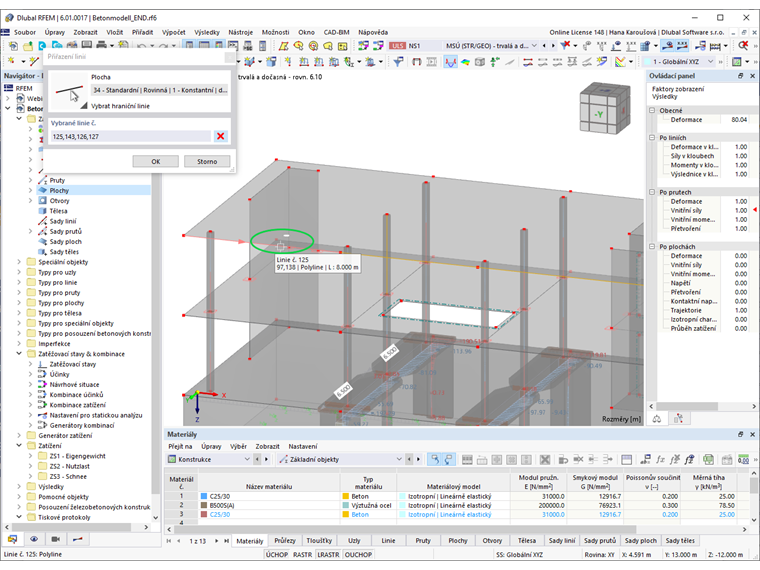Switch to the Sady ploch table tab
The width and height of the screenshot is (760, 570).
[x=640, y=540]
